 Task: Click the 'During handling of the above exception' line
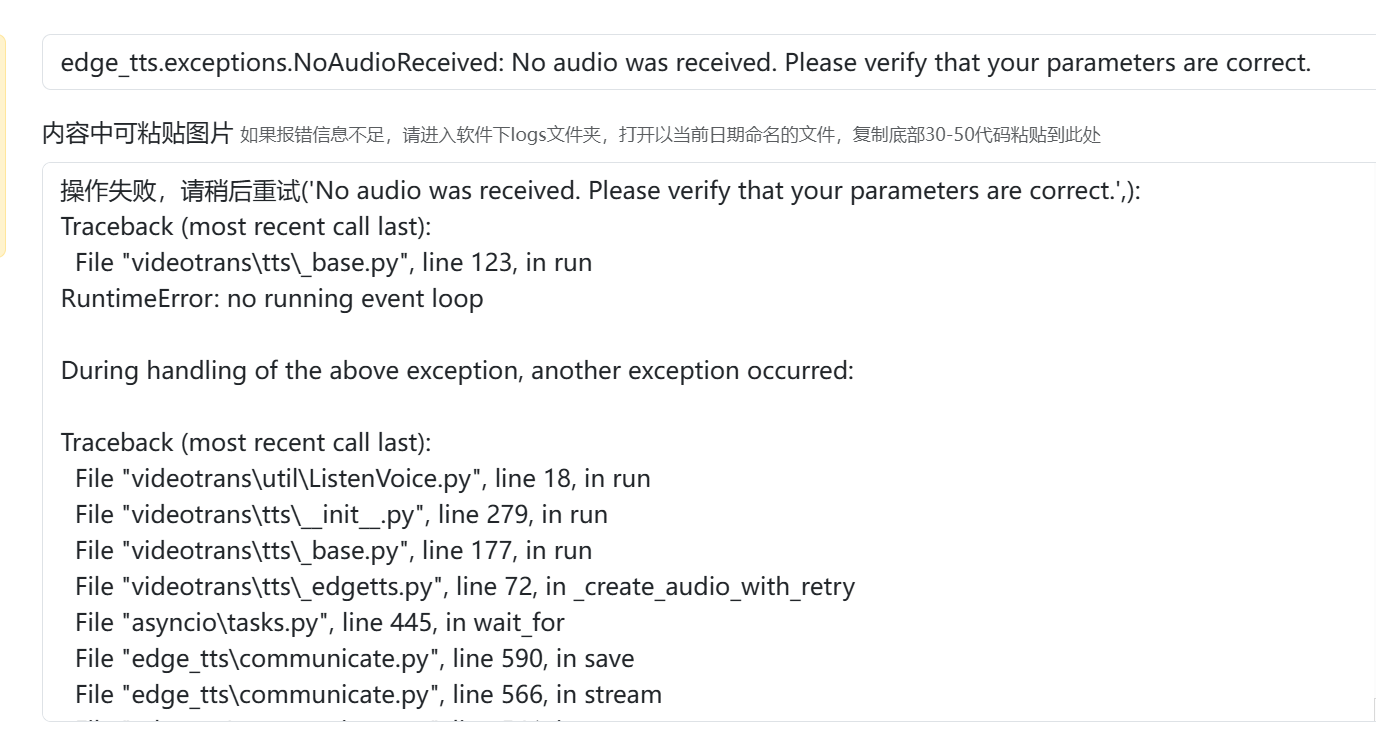457,371
